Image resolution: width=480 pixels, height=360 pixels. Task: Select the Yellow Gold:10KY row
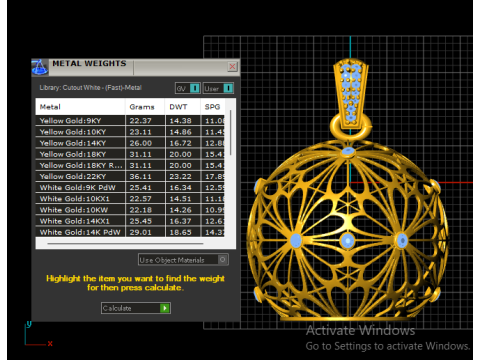130,132
